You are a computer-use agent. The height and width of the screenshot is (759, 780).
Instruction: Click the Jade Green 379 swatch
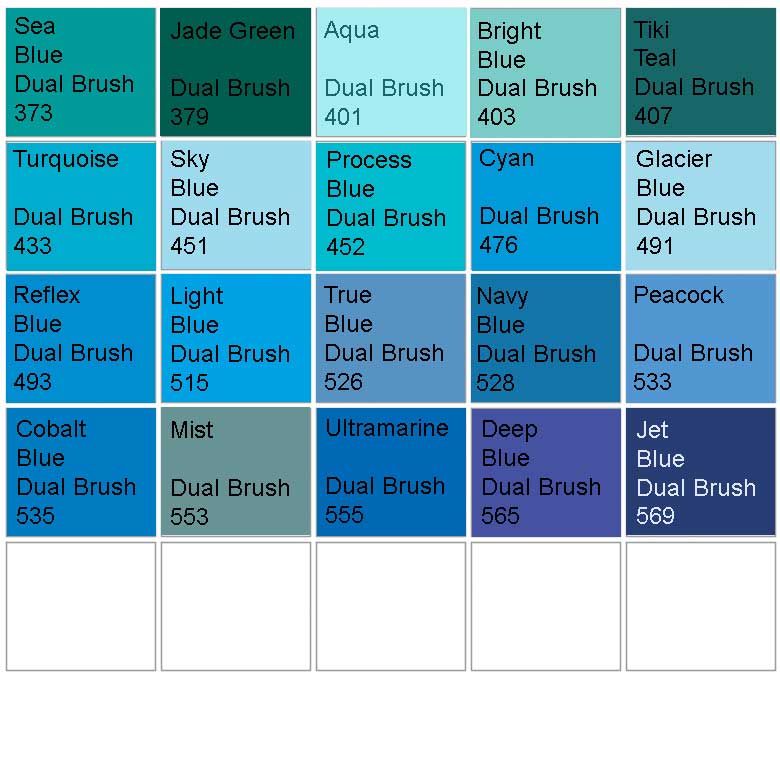[x=236, y=72]
